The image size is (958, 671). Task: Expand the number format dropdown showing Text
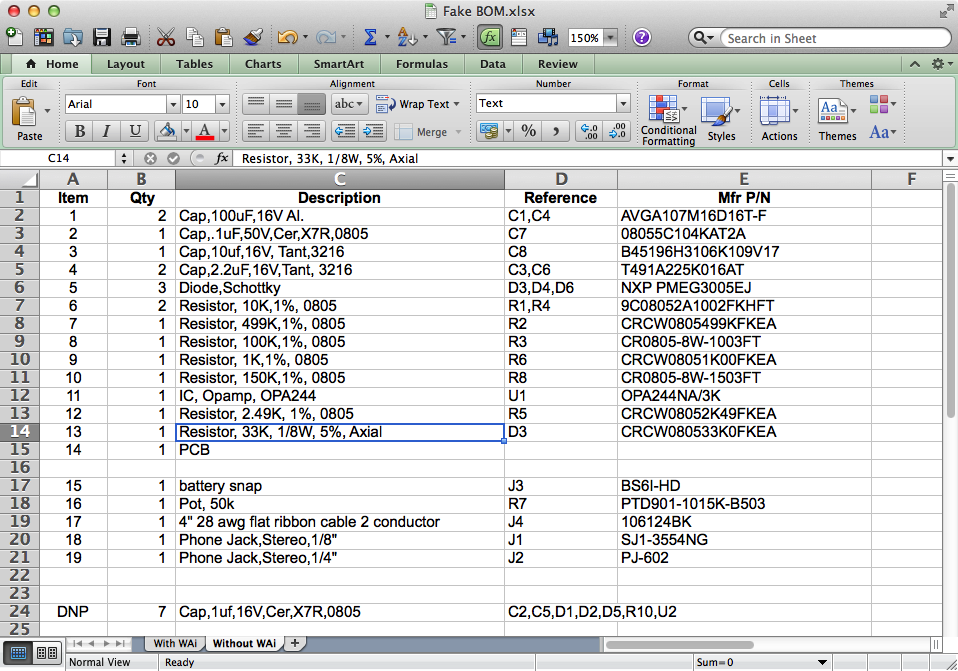coord(623,104)
